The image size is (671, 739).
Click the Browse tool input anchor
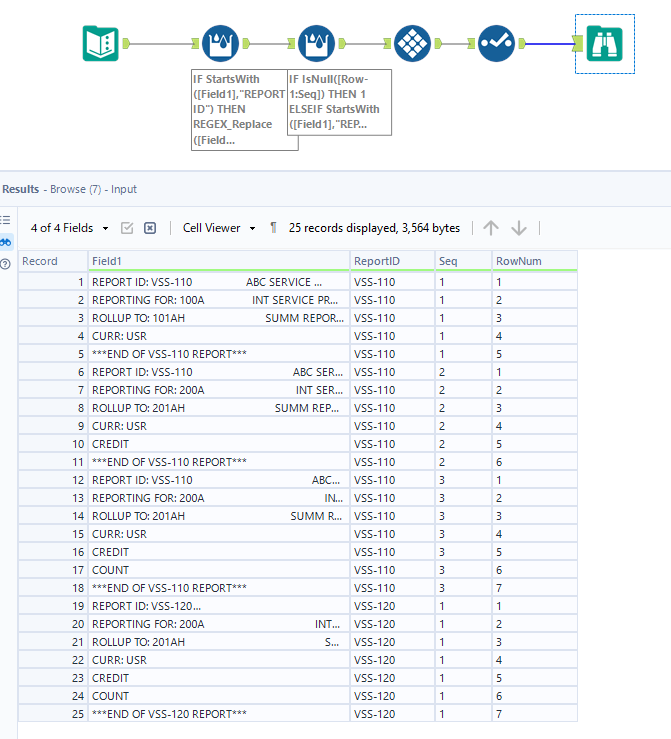point(579,44)
